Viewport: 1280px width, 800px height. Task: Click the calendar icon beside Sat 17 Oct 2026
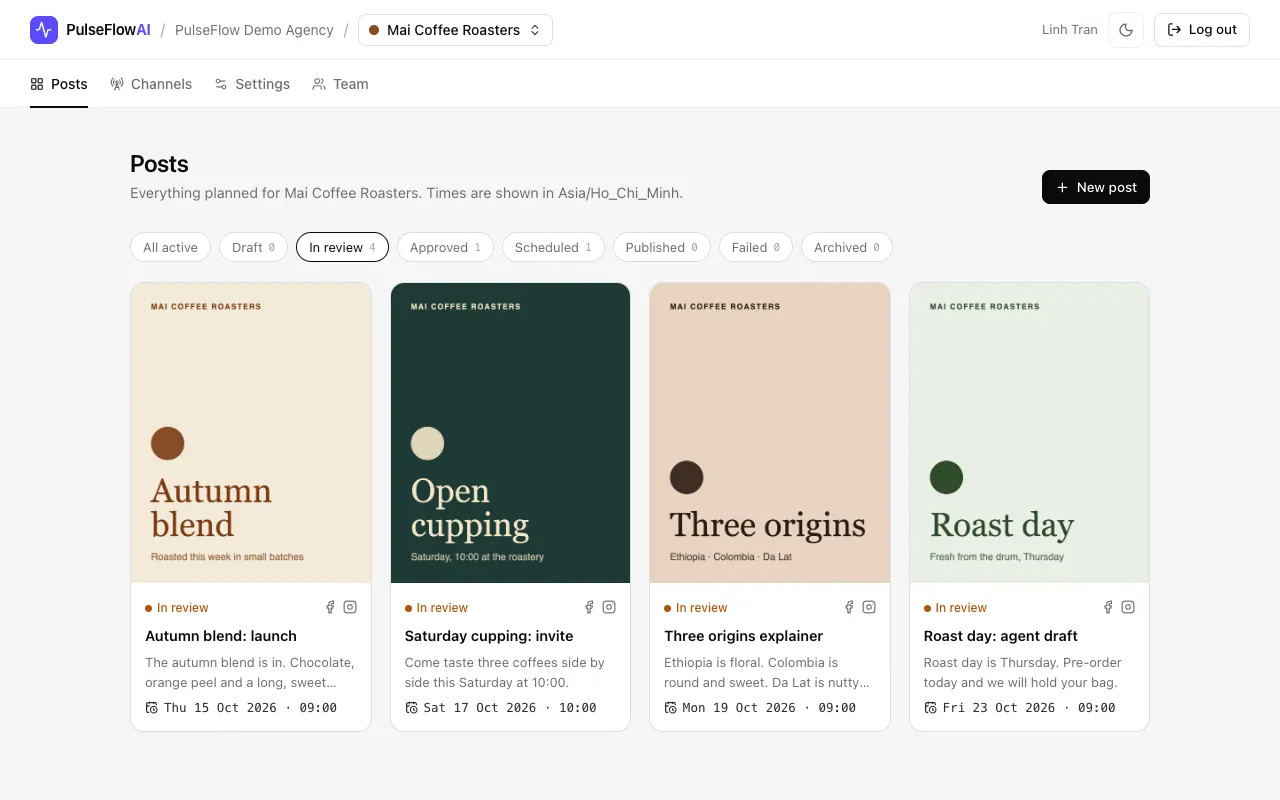click(x=412, y=708)
